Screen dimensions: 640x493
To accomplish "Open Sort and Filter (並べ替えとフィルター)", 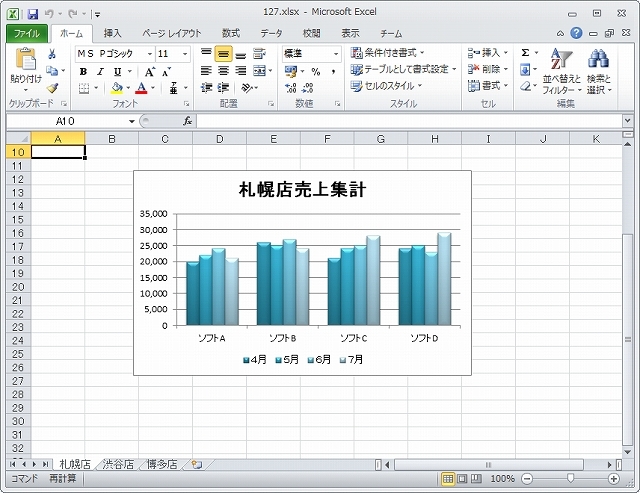I will 560,70.
